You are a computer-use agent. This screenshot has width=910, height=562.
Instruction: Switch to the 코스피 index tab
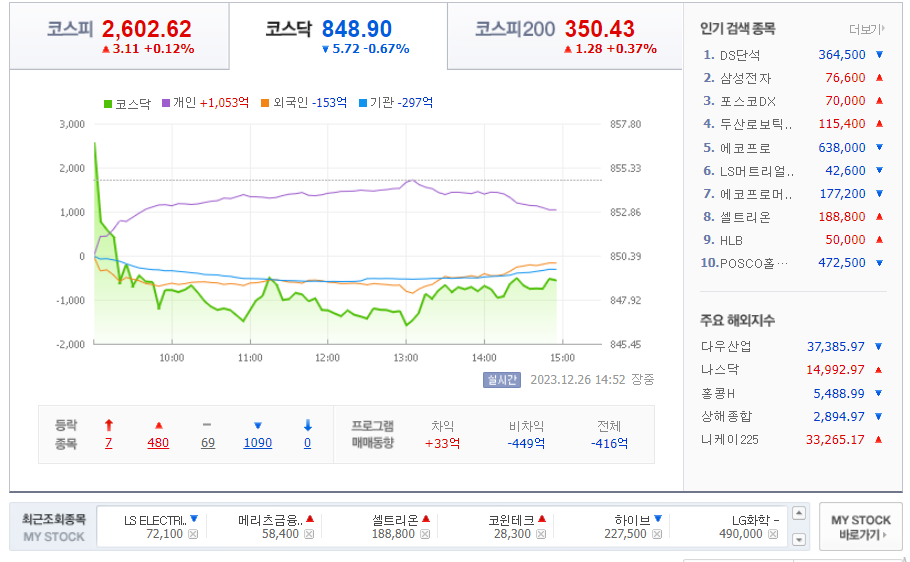tap(120, 36)
